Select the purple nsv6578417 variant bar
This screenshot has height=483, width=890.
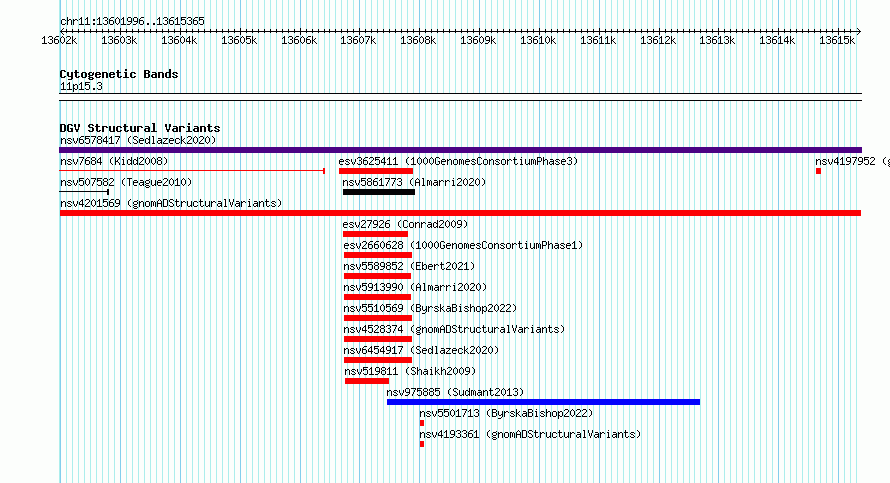(460, 150)
